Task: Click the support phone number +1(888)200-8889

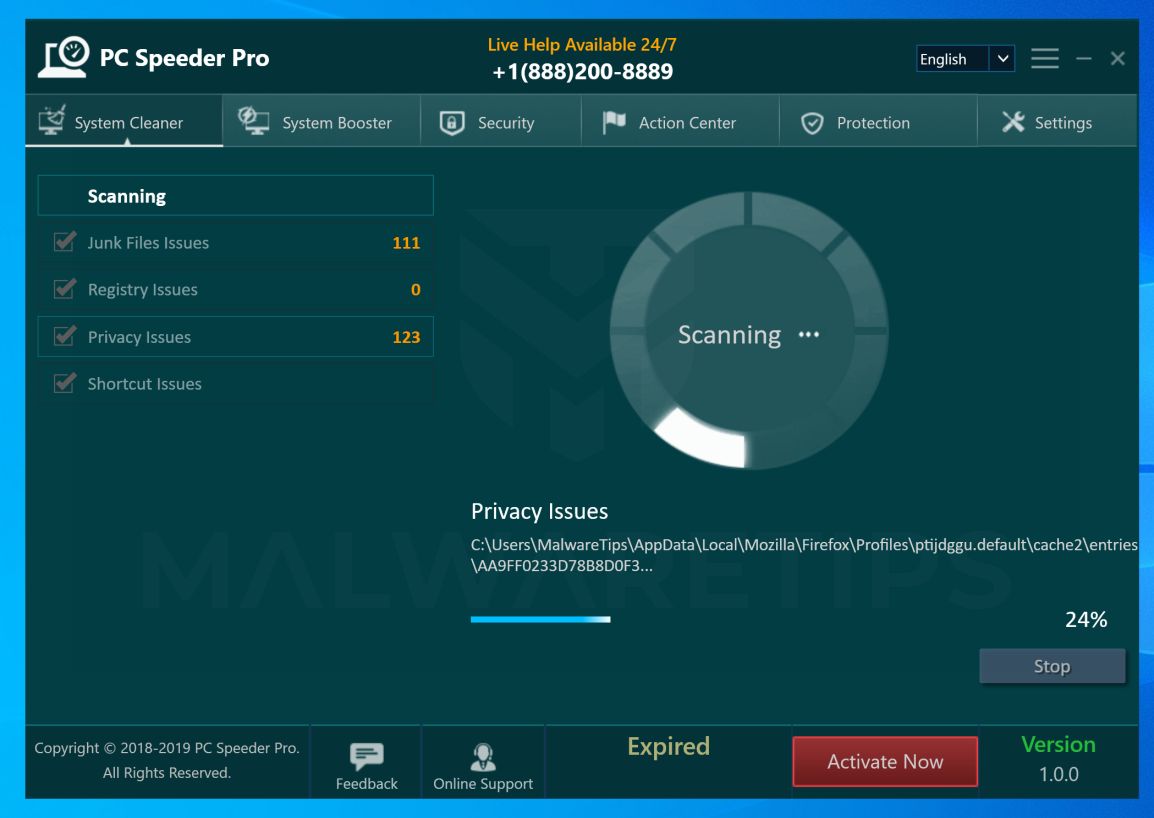Action: [582, 71]
